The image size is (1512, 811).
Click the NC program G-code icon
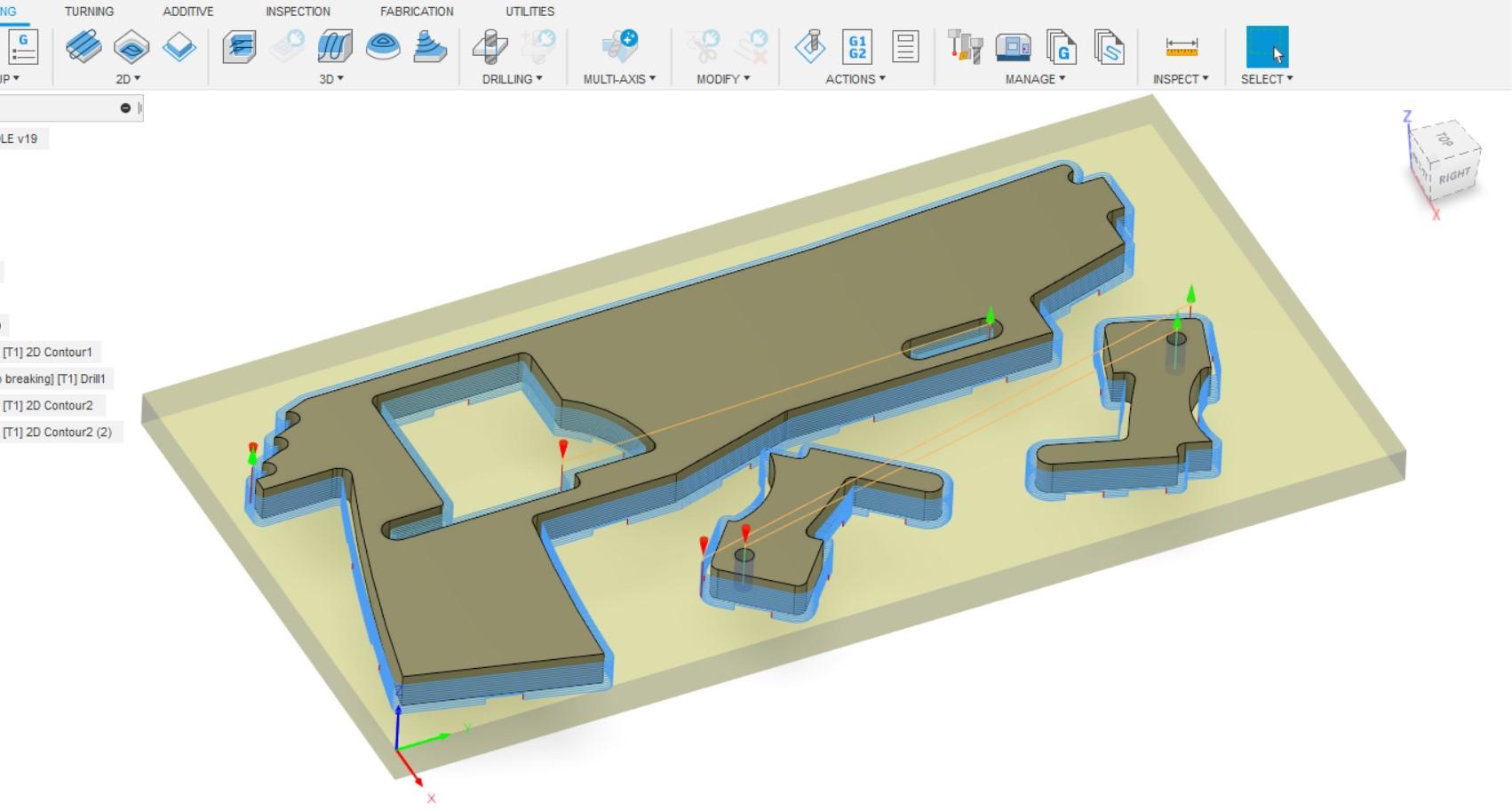tap(23, 46)
